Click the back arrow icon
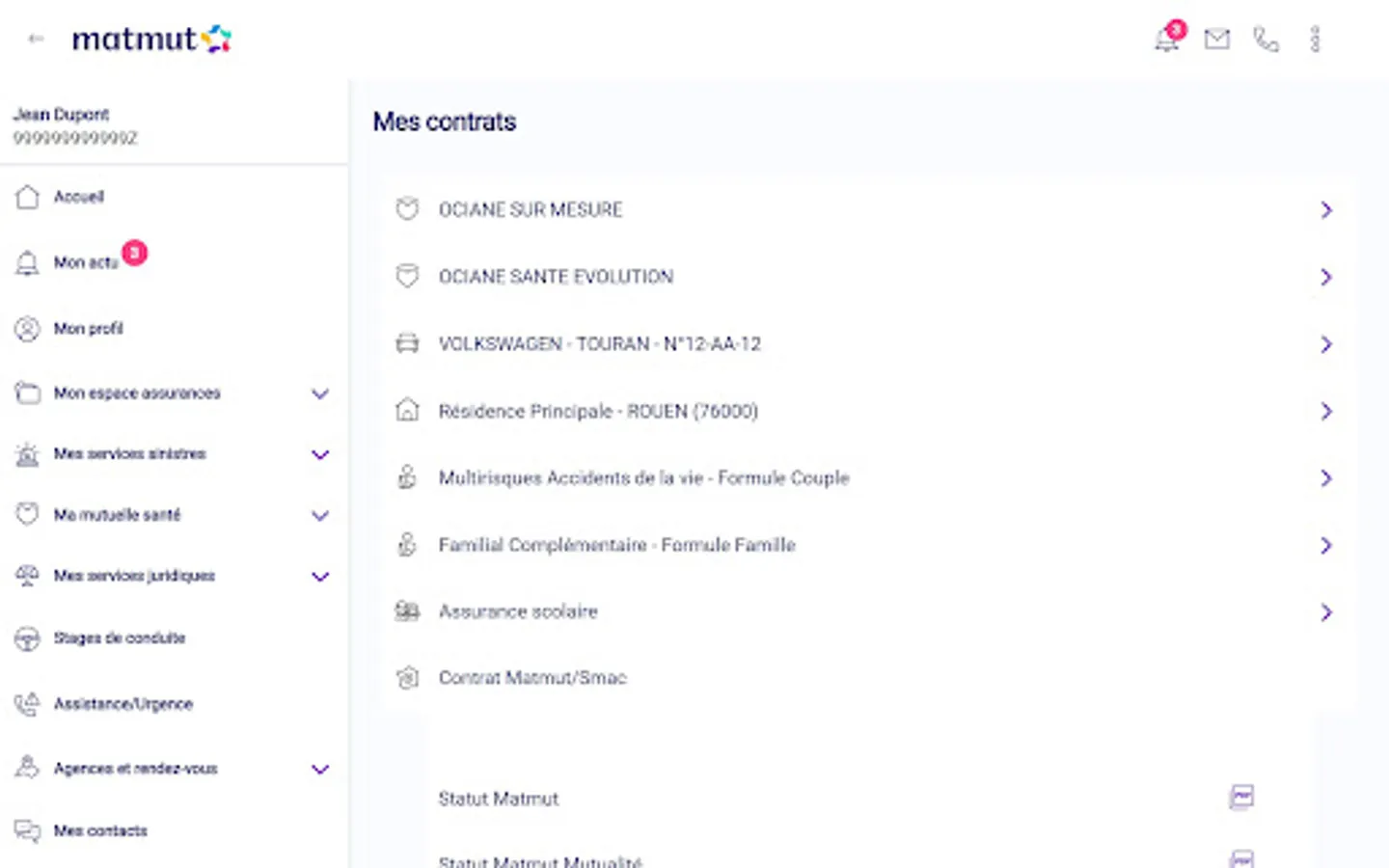 [37, 40]
